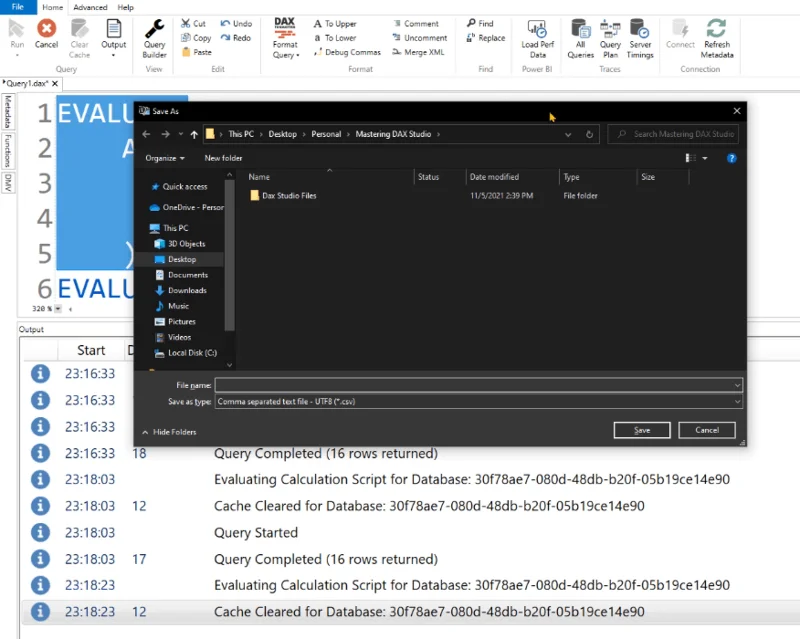This screenshot has height=639, width=800.
Task: Click the Refresh Metadata icon
Action: [x=716, y=29]
